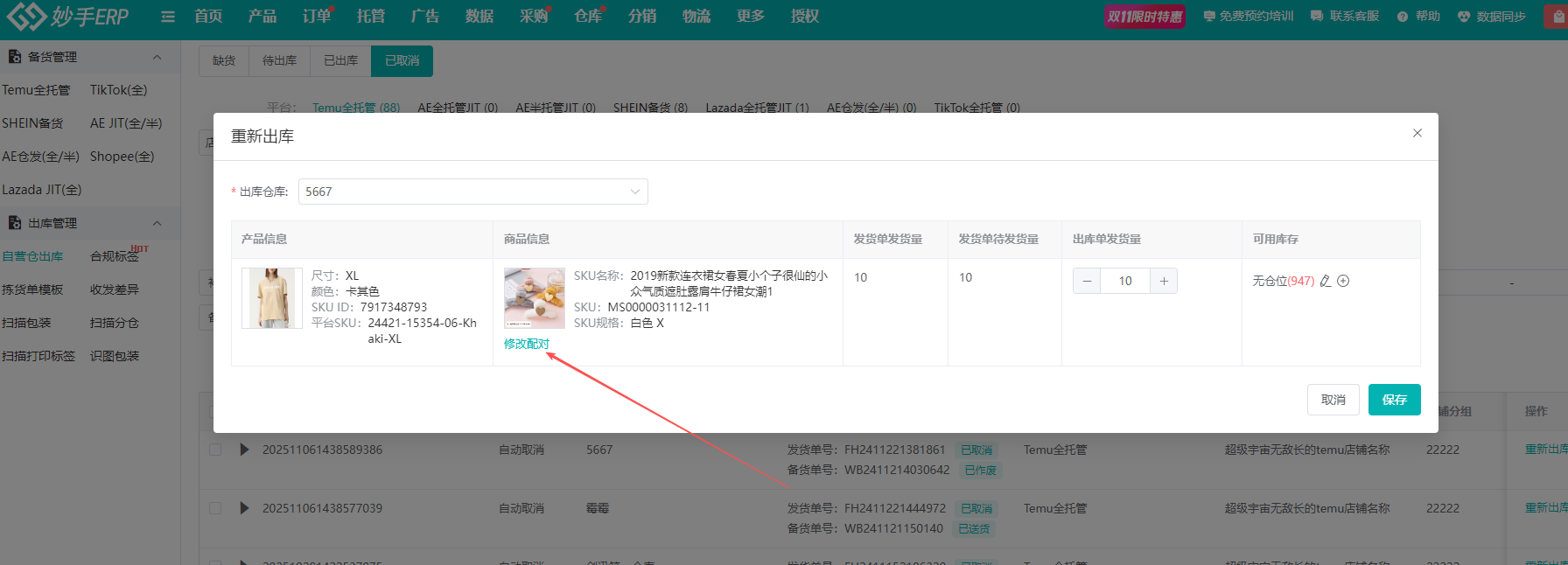Increase 出库单发货量 with plus button

pos(1164,281)
